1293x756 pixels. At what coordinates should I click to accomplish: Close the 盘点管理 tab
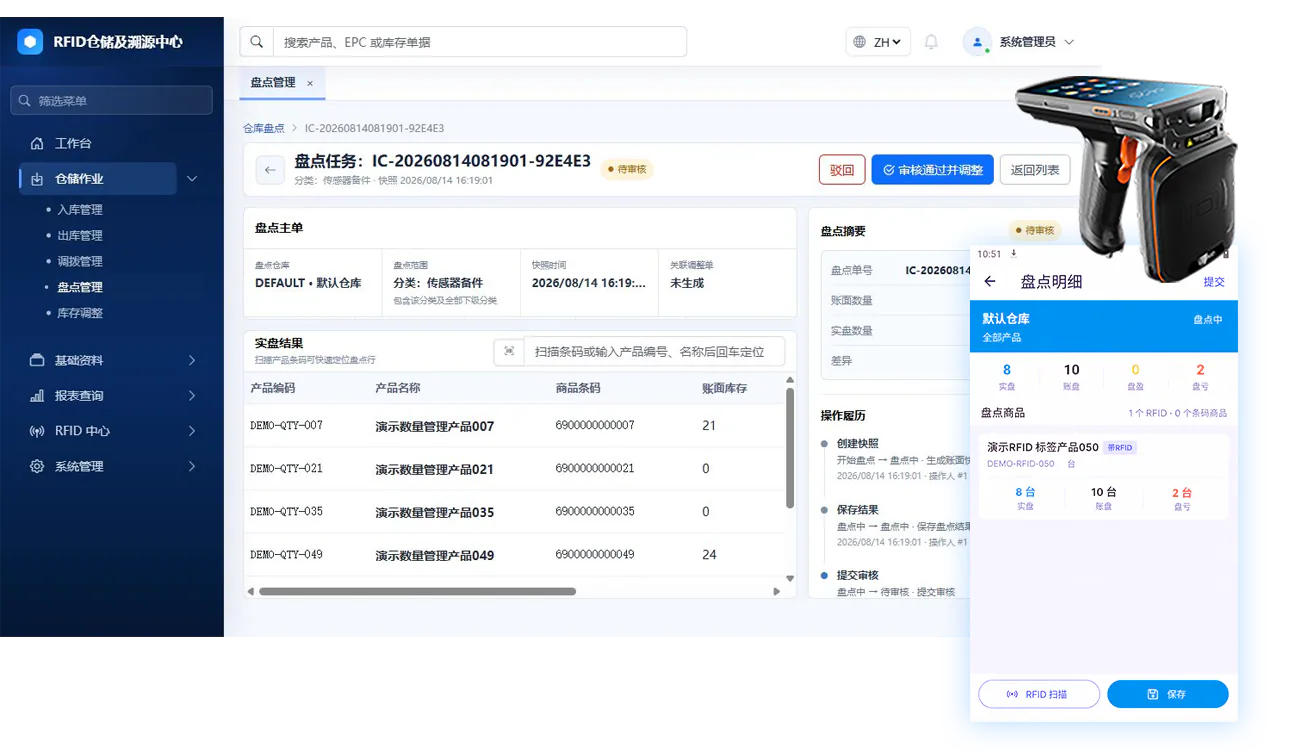[310, 83]
